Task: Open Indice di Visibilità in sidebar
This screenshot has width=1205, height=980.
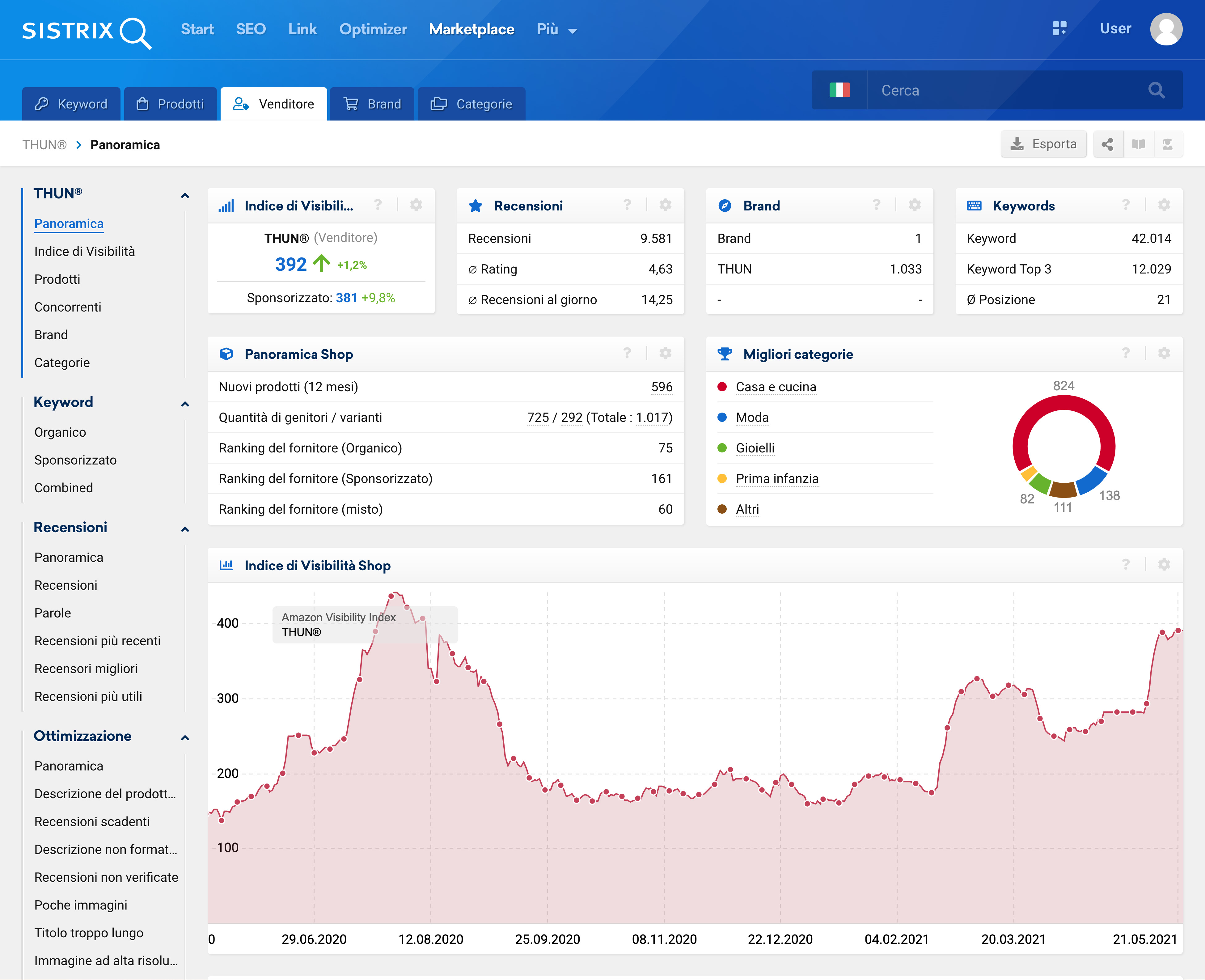Action: (85, 251)
